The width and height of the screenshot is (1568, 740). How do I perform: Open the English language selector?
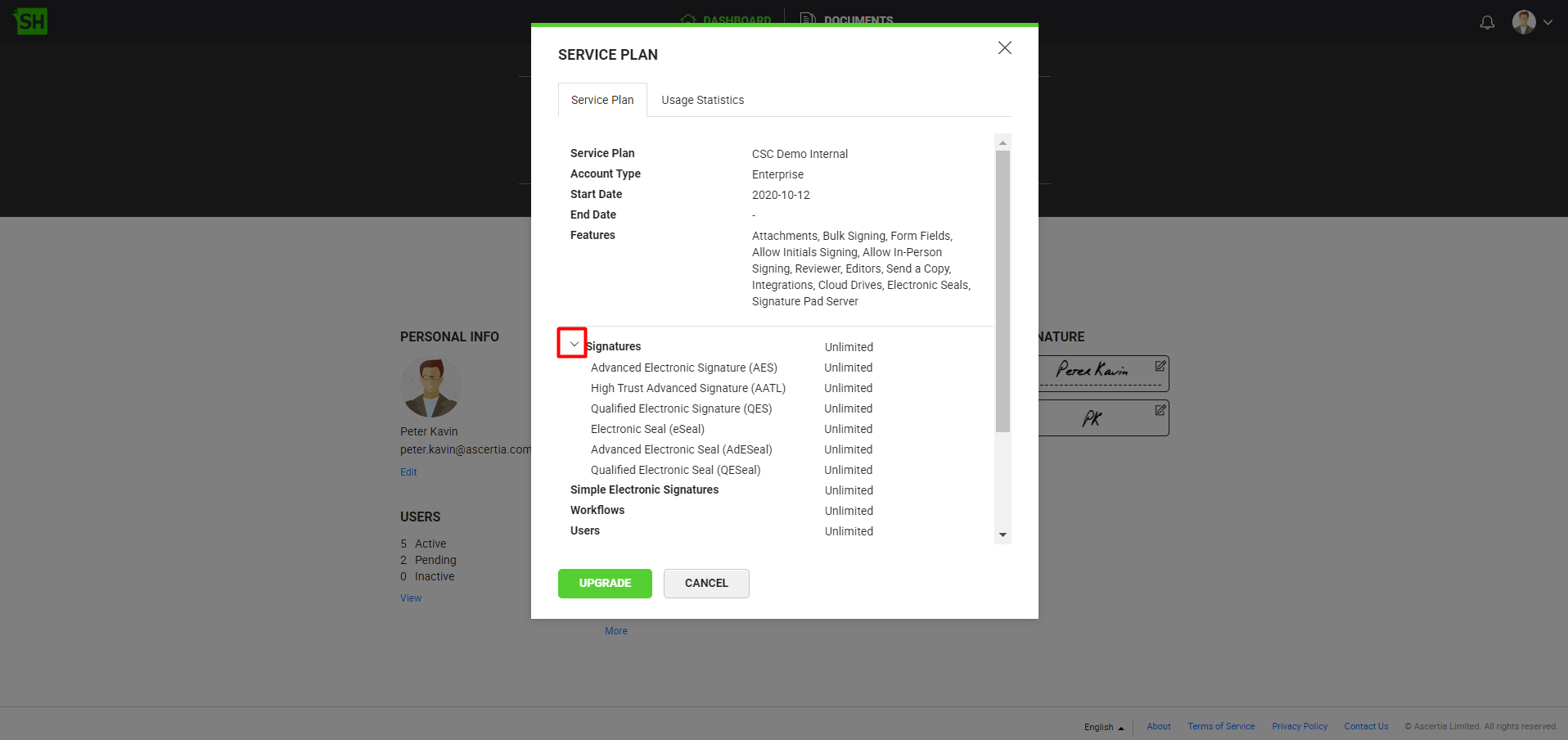point(1103,727)
